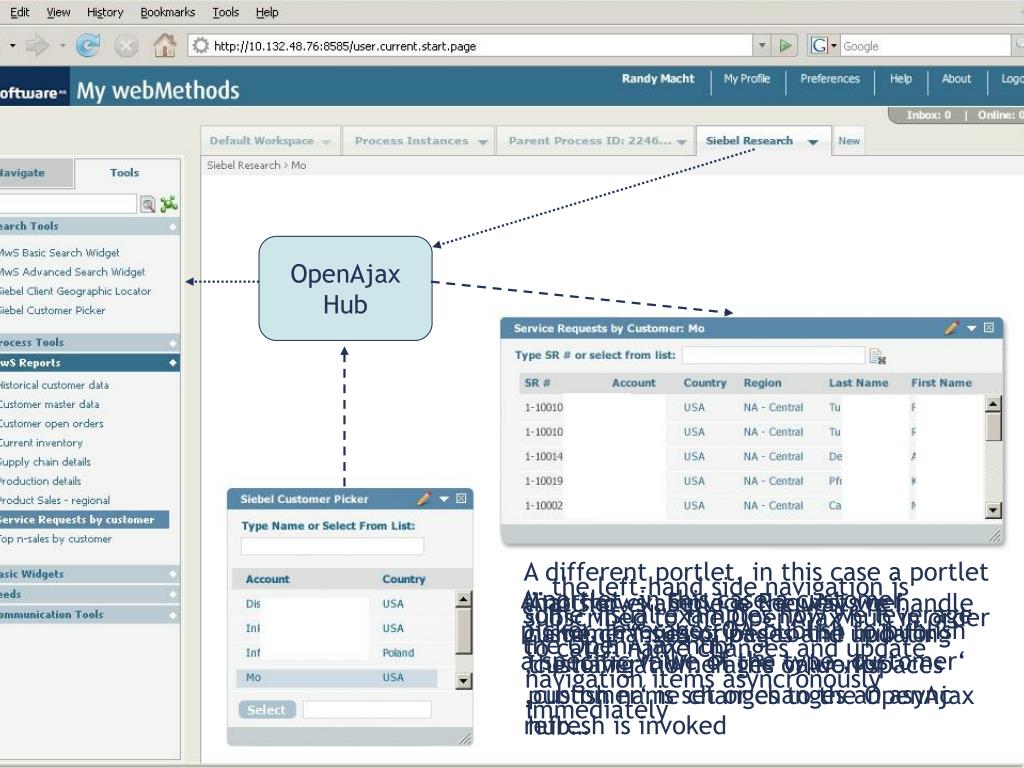The height and width of the screenshot is (768, 1024).
Task: Select service request row 1-10014
Action: click(x=751, y=456)
